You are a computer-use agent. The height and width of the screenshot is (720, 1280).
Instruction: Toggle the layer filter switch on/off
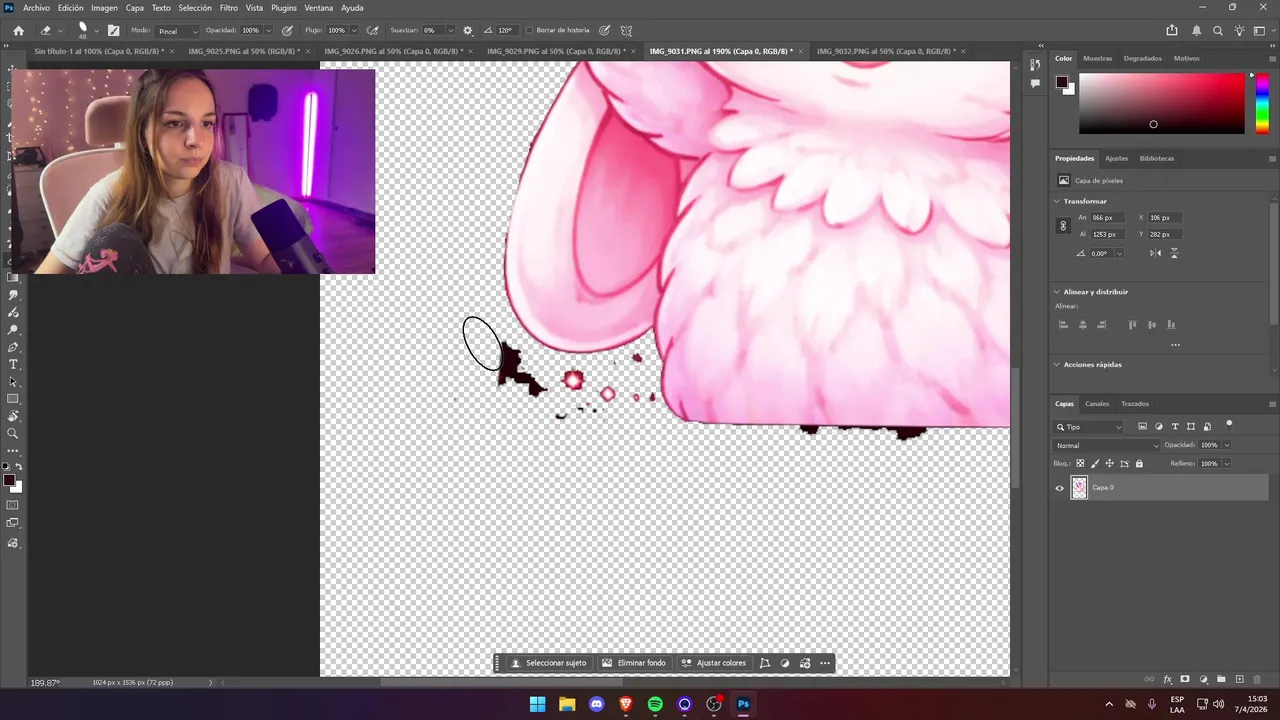[x=1229, y=424]
